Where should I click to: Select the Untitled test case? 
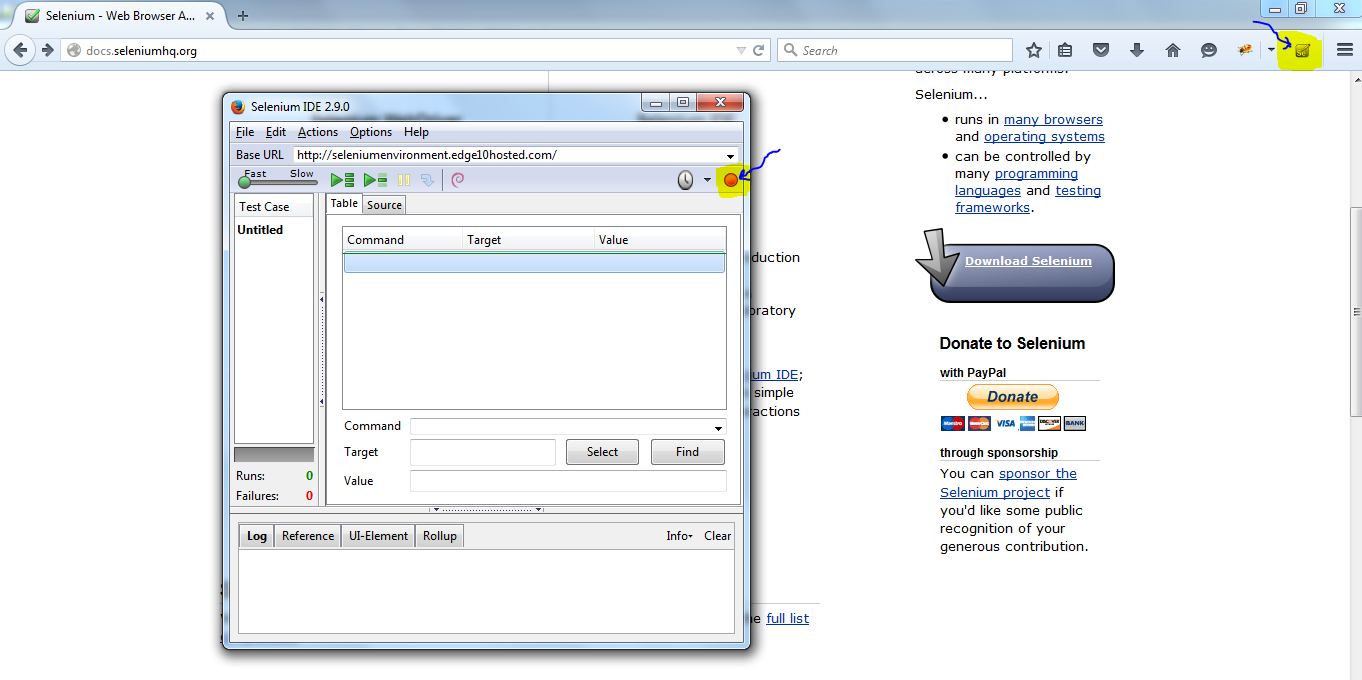coord(260,230)
